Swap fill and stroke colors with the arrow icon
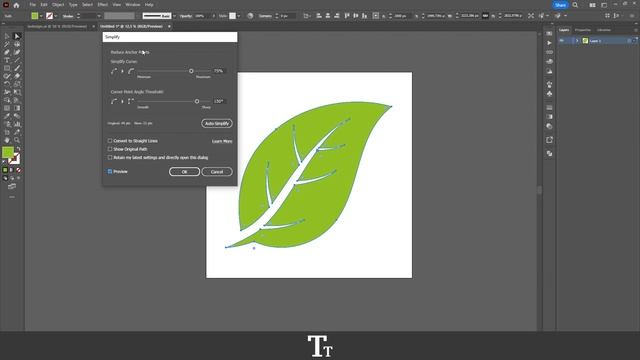This screenshot has width=640, height=360. (x=18, y=149)
